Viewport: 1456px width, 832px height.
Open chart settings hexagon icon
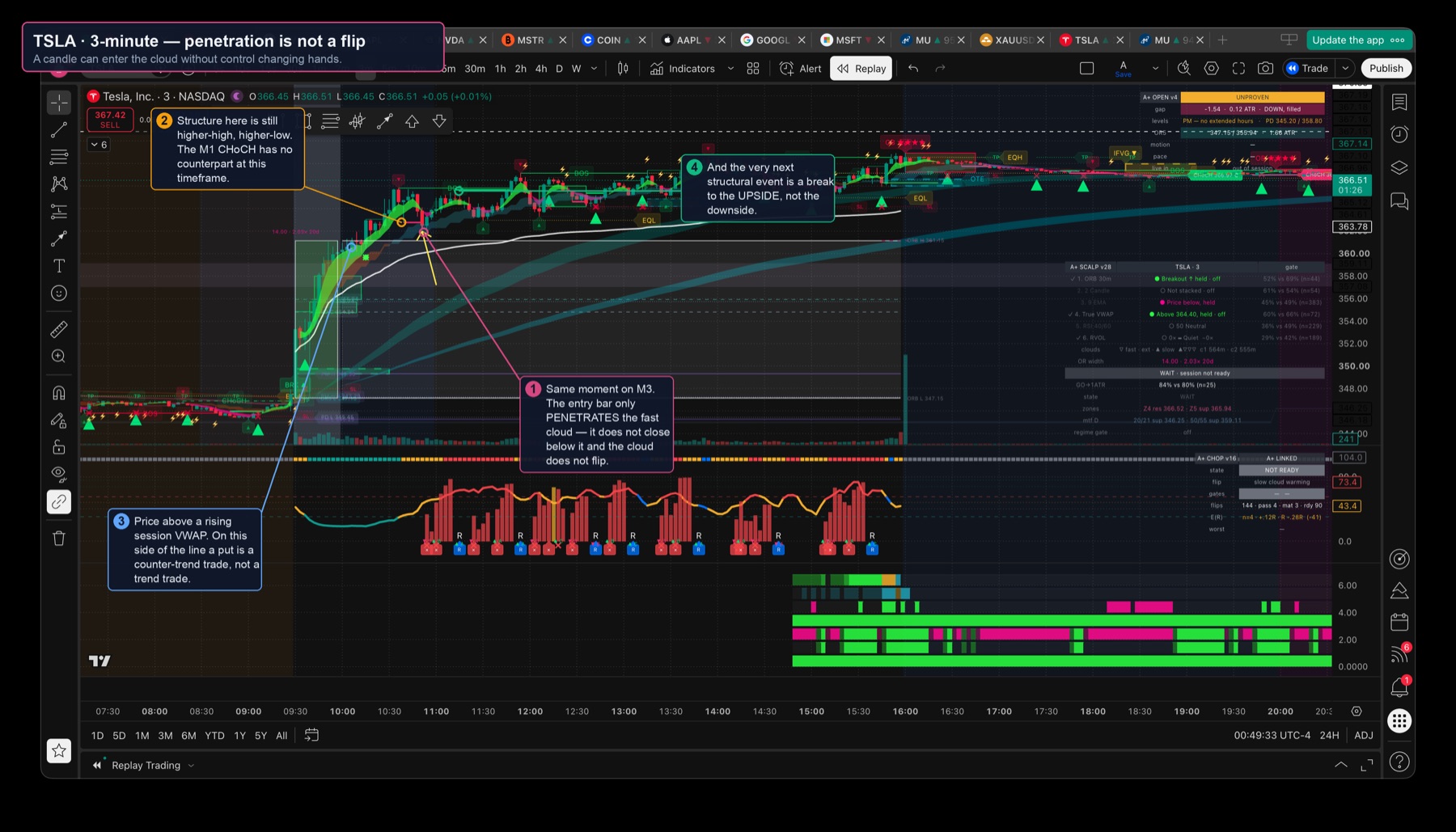coord(1212,69)
